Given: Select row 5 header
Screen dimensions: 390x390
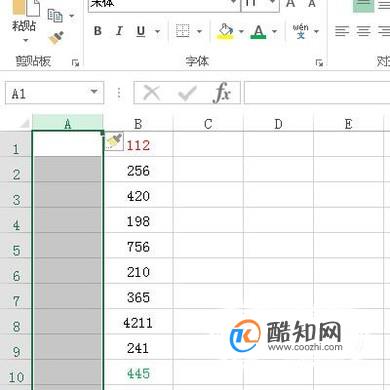Looking at the screenshot, I should point(16,246).
